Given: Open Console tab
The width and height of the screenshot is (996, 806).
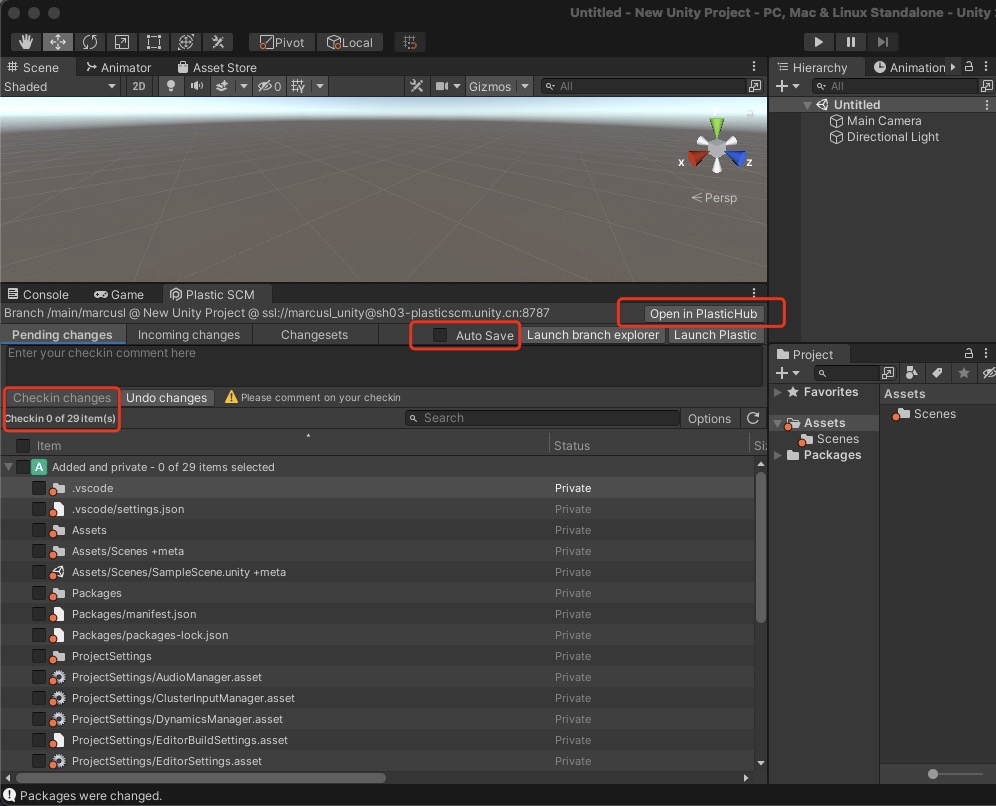Looking at the screenshot, I should pyautogui.click(x=38, y=295).
